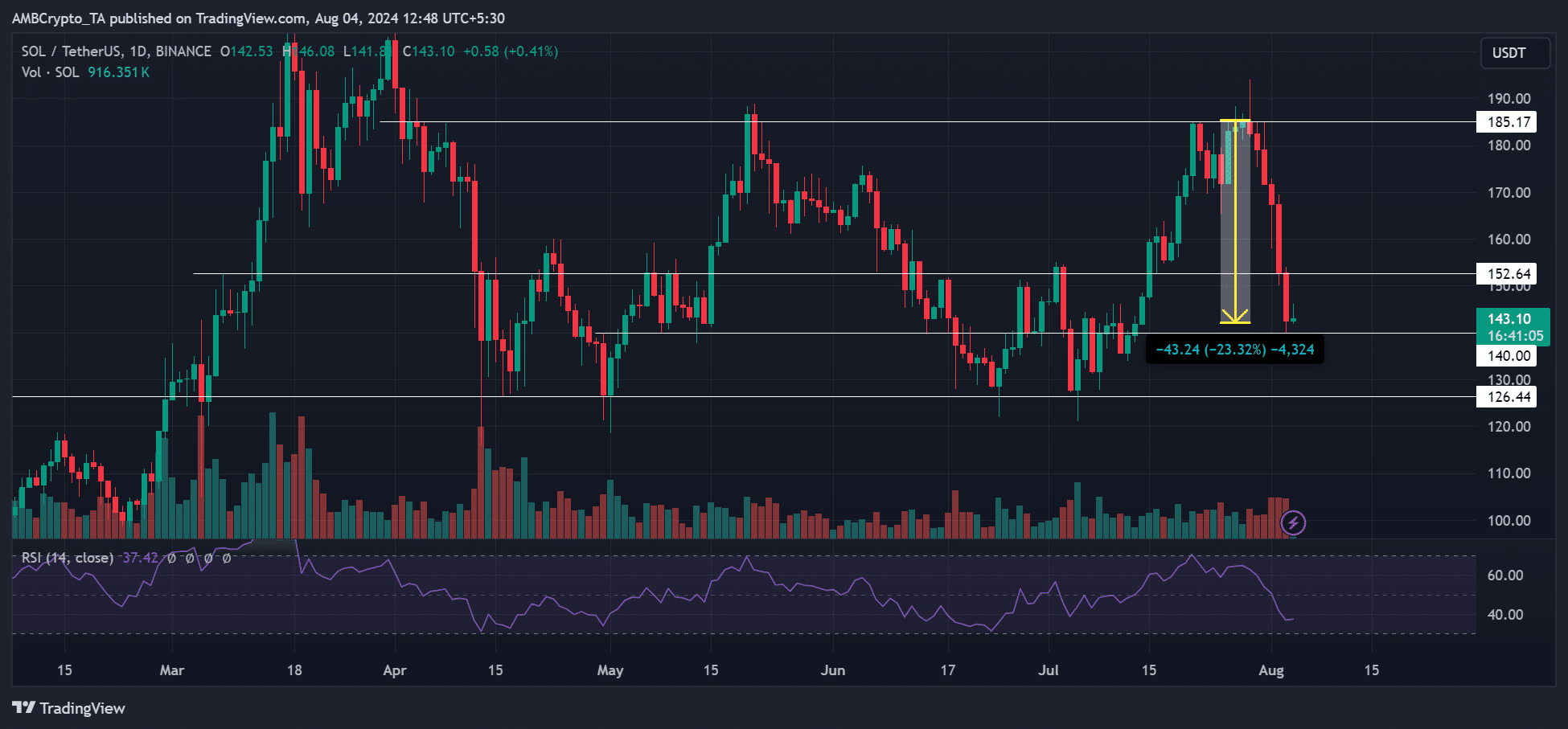This screenshot has height=729, width=1568.
Task: Click the -43.24 (-23.32%) measurement label
Action: (x=1234, y=350)
